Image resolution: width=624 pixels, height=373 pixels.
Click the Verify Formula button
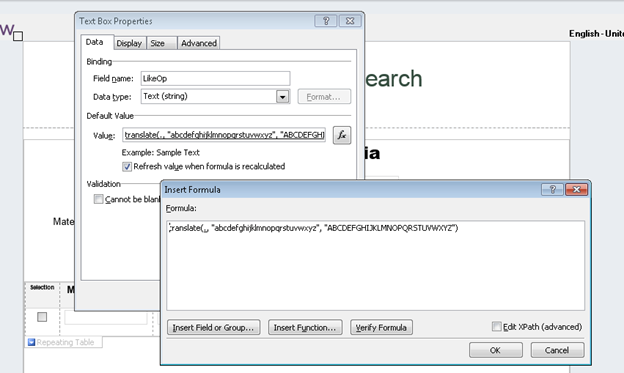click(x=381, y=328)
